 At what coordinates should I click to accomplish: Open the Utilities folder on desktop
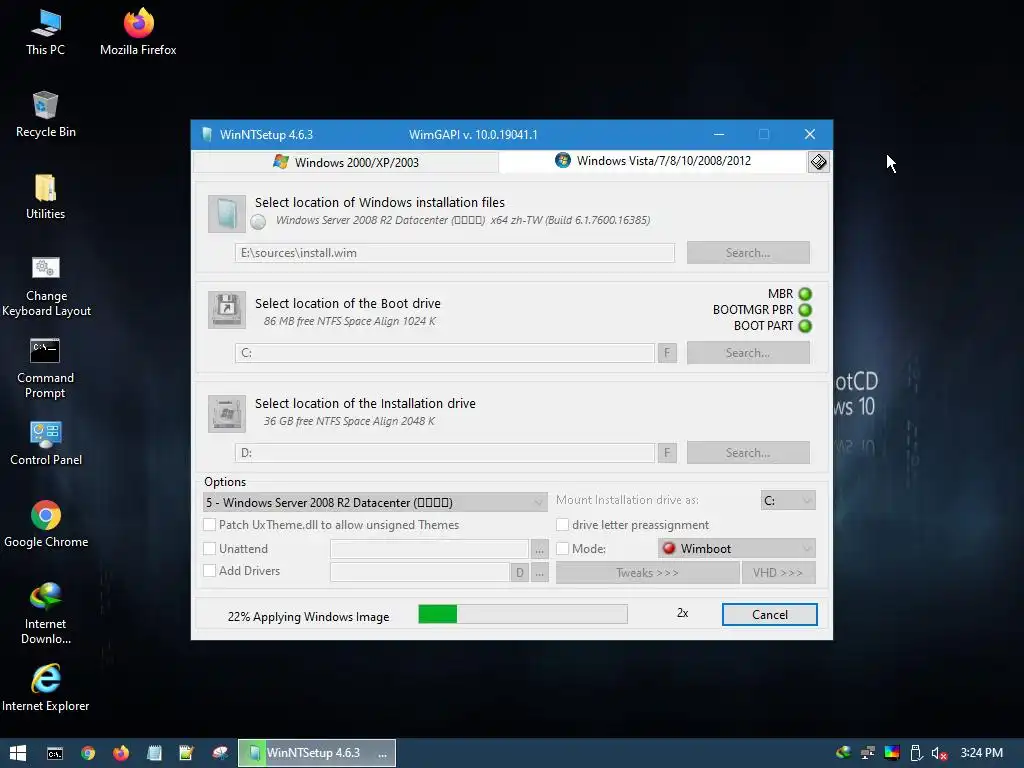click(45, 197)
